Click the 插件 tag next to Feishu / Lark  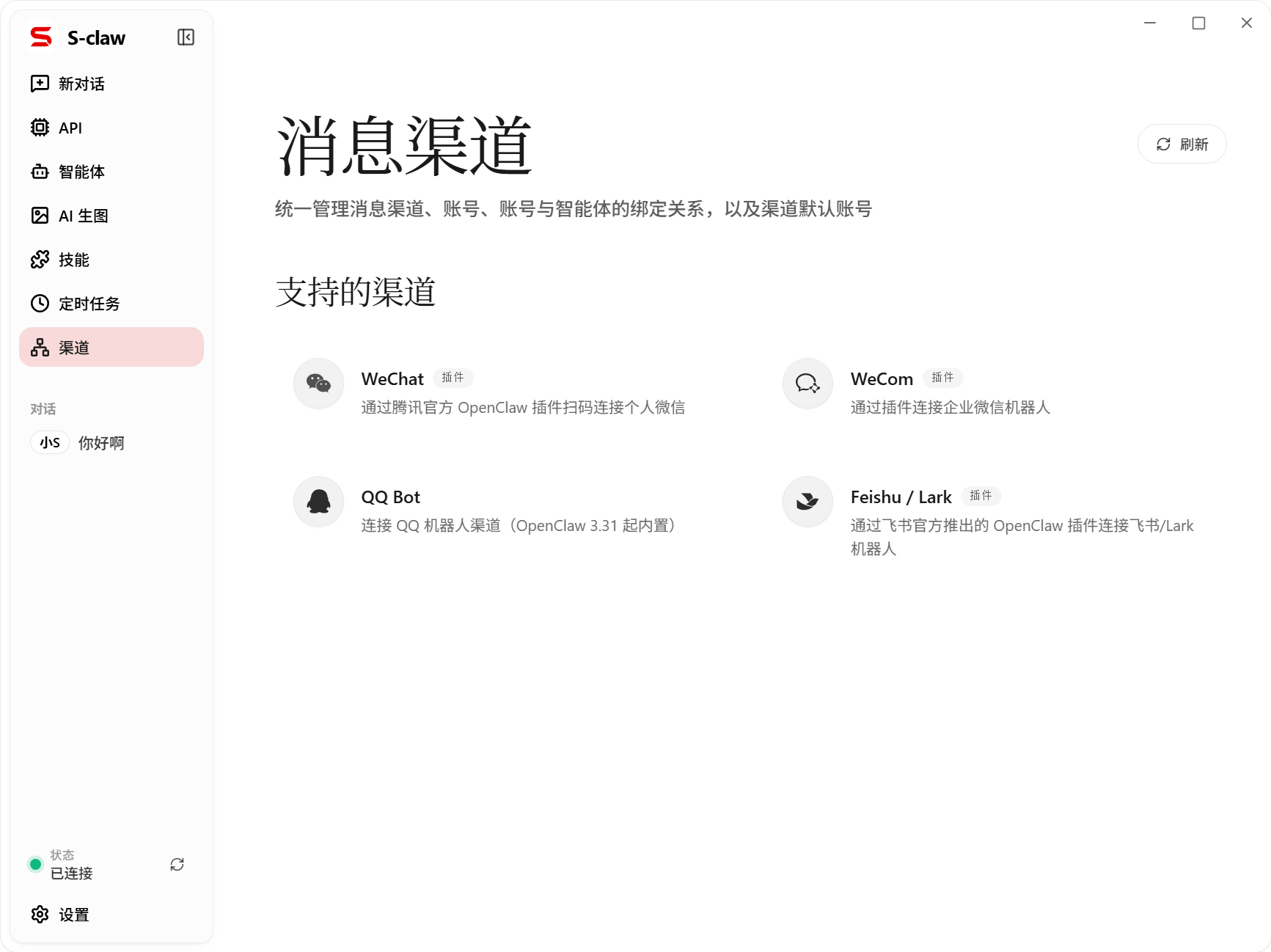click(981, 496)
